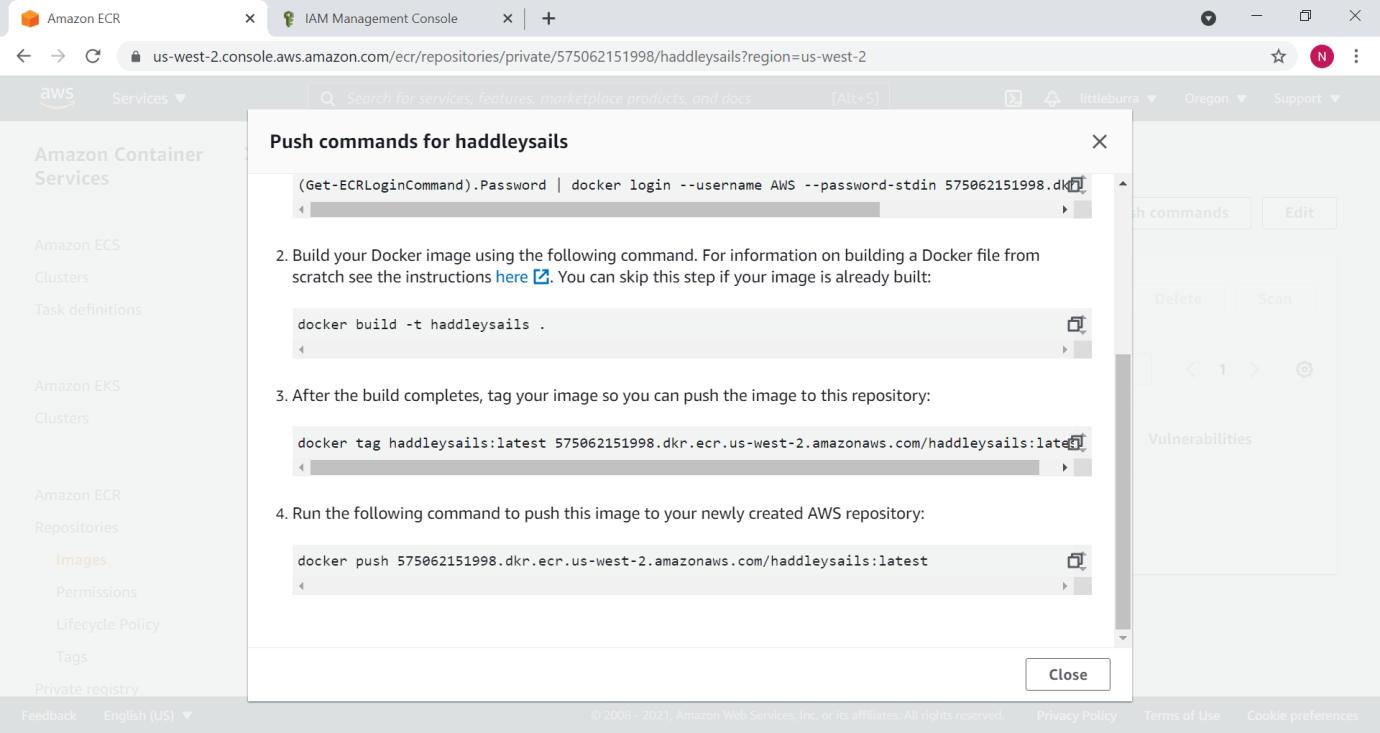Close the Amazon ECR tab
The width and height of the screenshot is (1380, 733).
(249, 18)
